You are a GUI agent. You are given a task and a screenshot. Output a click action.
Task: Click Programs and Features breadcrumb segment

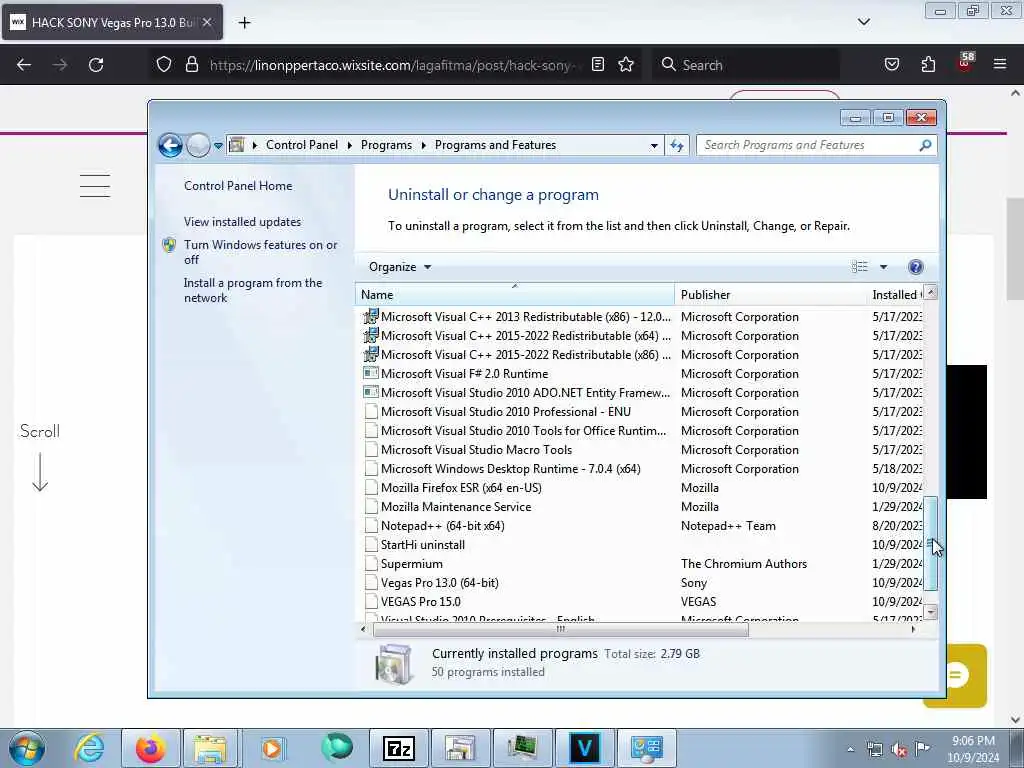click(495, 145)
